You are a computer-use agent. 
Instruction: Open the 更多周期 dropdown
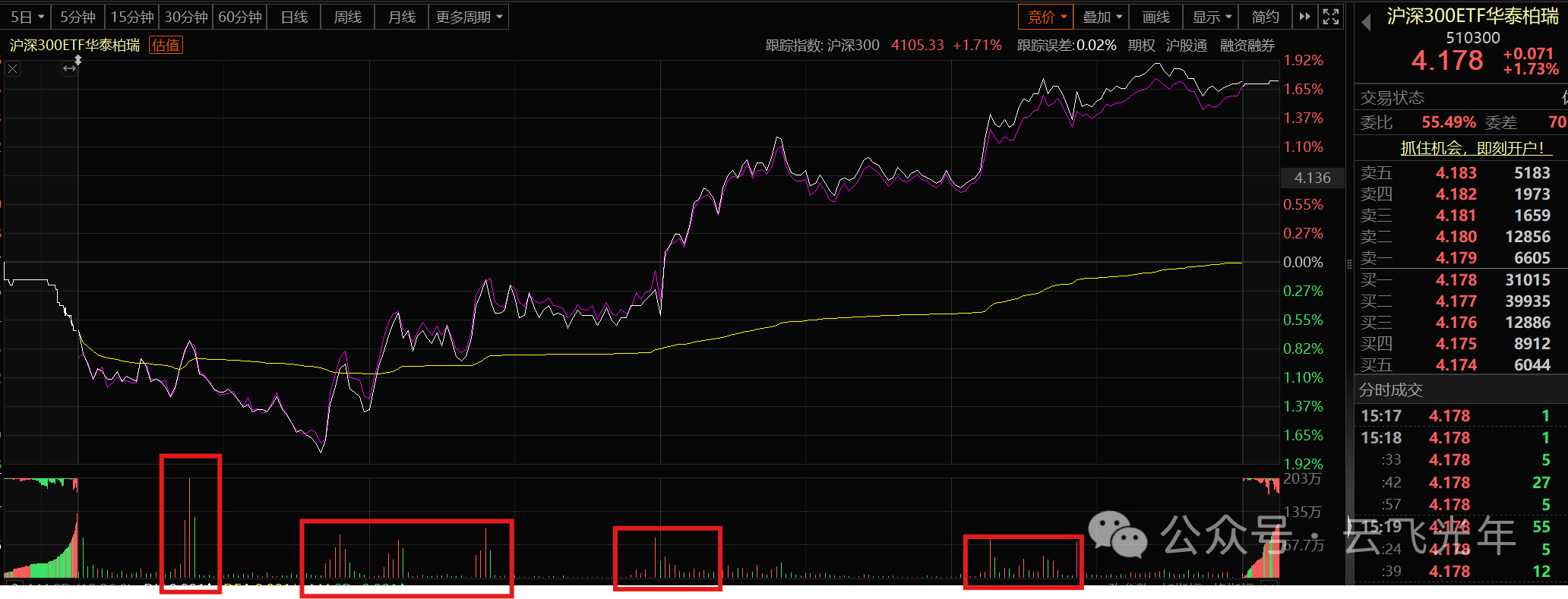point(469,17)
